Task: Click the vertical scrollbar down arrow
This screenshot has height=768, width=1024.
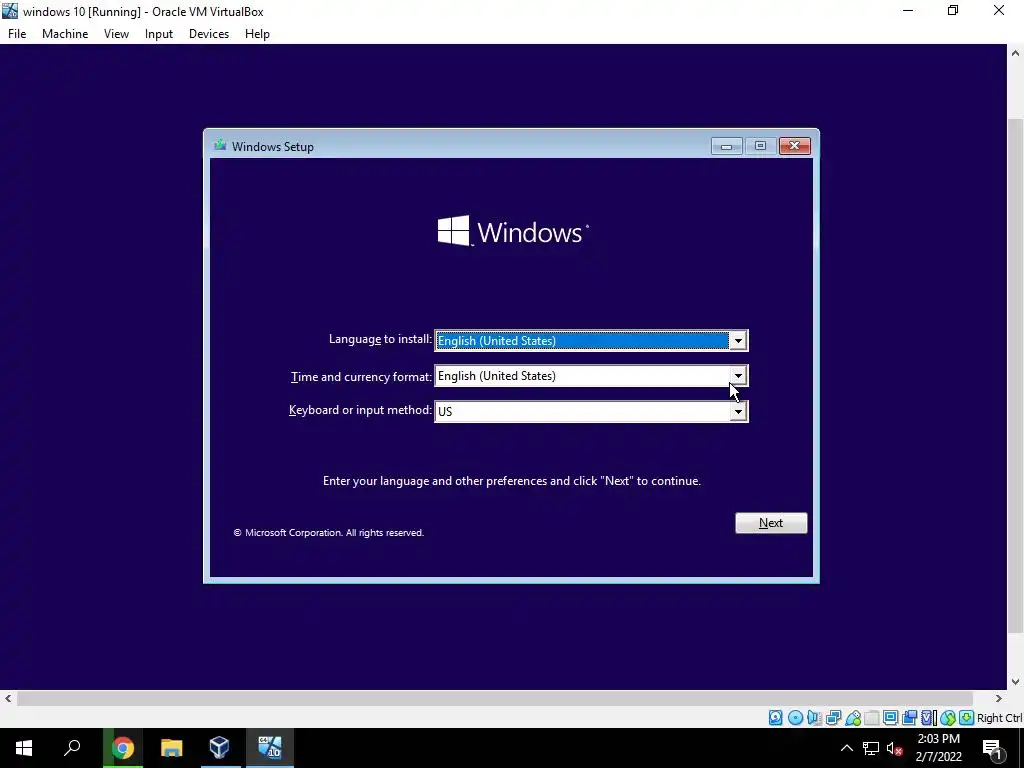Action: point(1016,682)
